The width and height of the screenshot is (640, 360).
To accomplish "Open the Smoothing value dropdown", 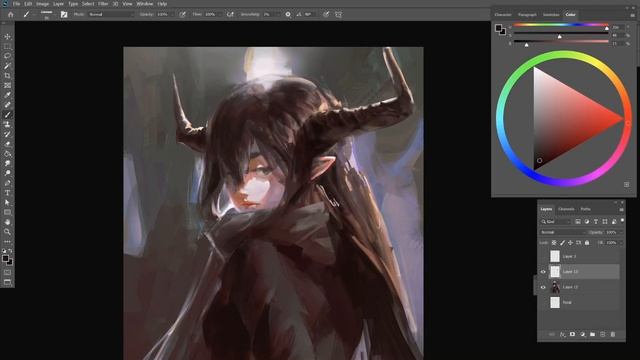I will [278, 14].
